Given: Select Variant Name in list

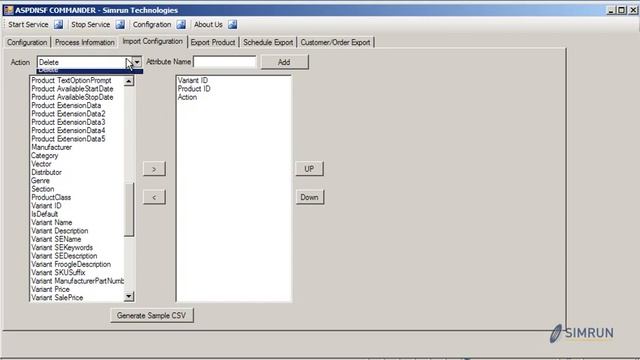Looking at the screenshot, I should 51,222.
